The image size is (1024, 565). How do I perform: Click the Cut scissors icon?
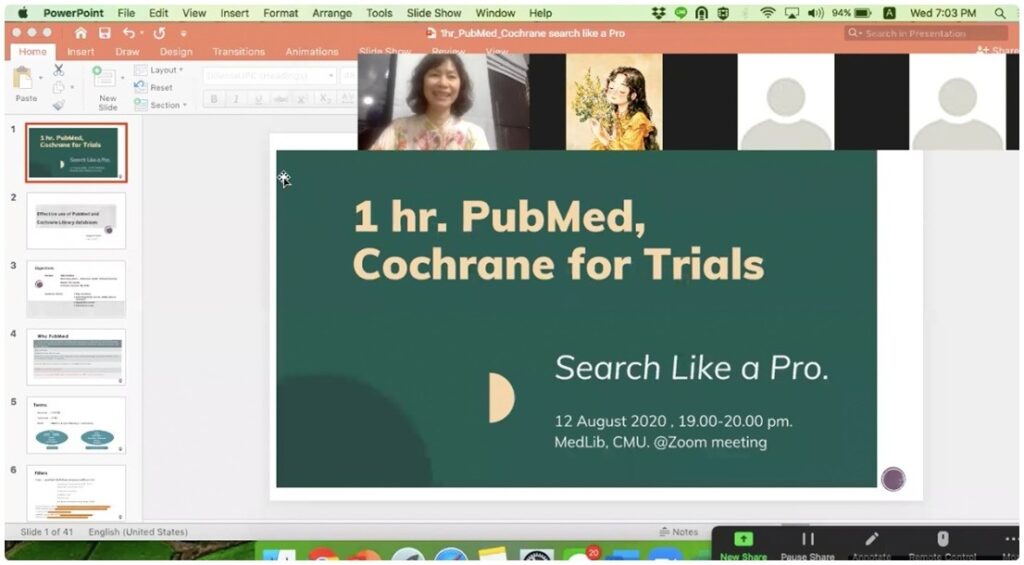pos(58,70)
